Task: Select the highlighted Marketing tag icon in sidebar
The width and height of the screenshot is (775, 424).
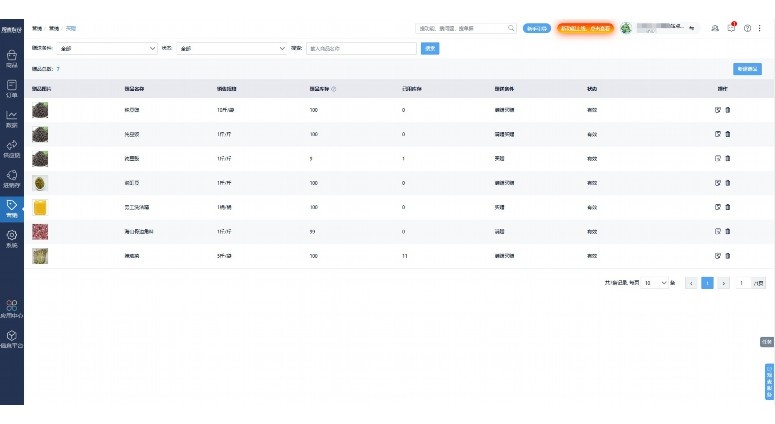Action: [11, 205]
